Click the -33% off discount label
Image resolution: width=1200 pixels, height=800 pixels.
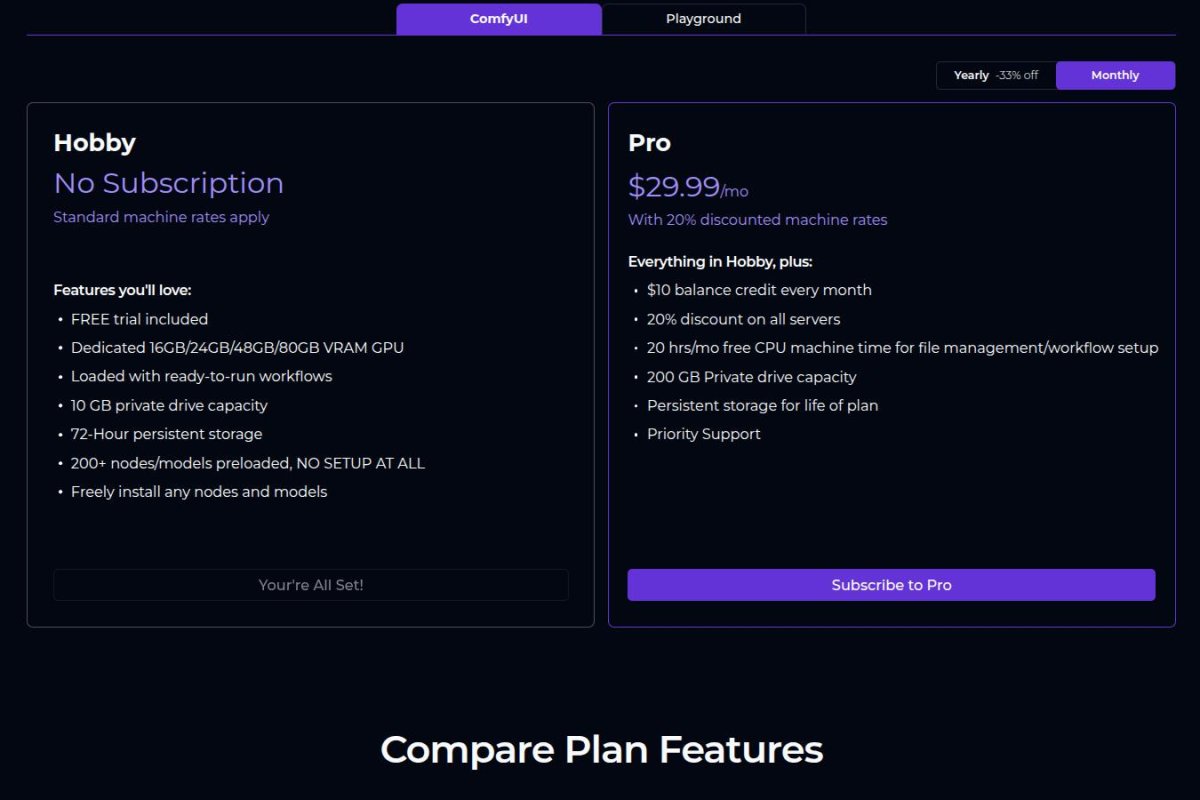pos(1017,75)
